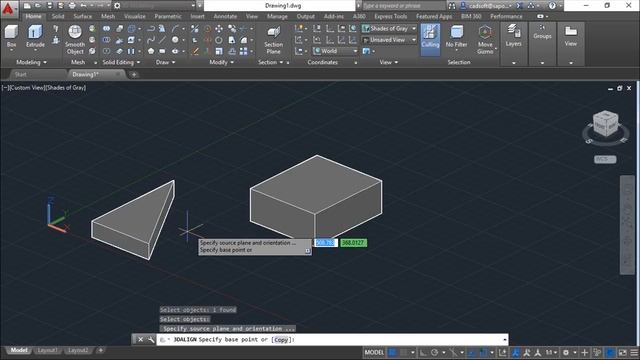Switch to the Surface ribbon tab

click(82, 16)
